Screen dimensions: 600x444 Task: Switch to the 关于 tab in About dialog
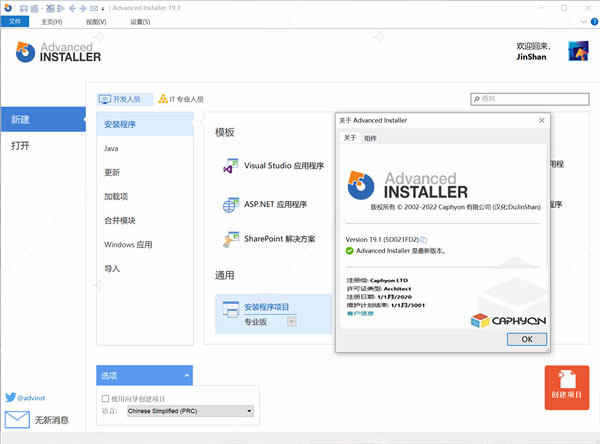point(350,138)
